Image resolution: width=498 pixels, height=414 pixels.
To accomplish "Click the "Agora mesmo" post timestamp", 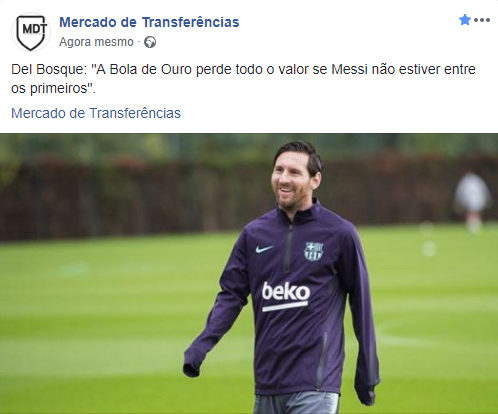I will pos(96,42).
